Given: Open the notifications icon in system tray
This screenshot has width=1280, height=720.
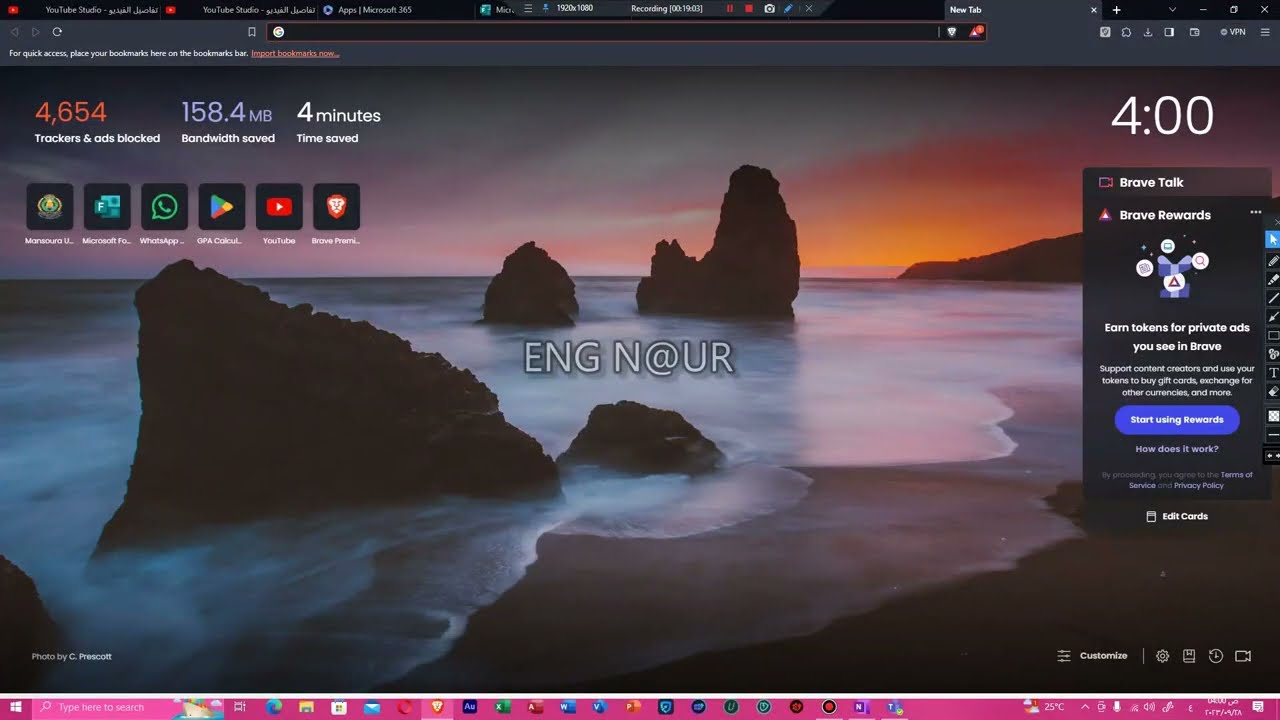Looking at the screenshot, I should [x=1258, y=707].
